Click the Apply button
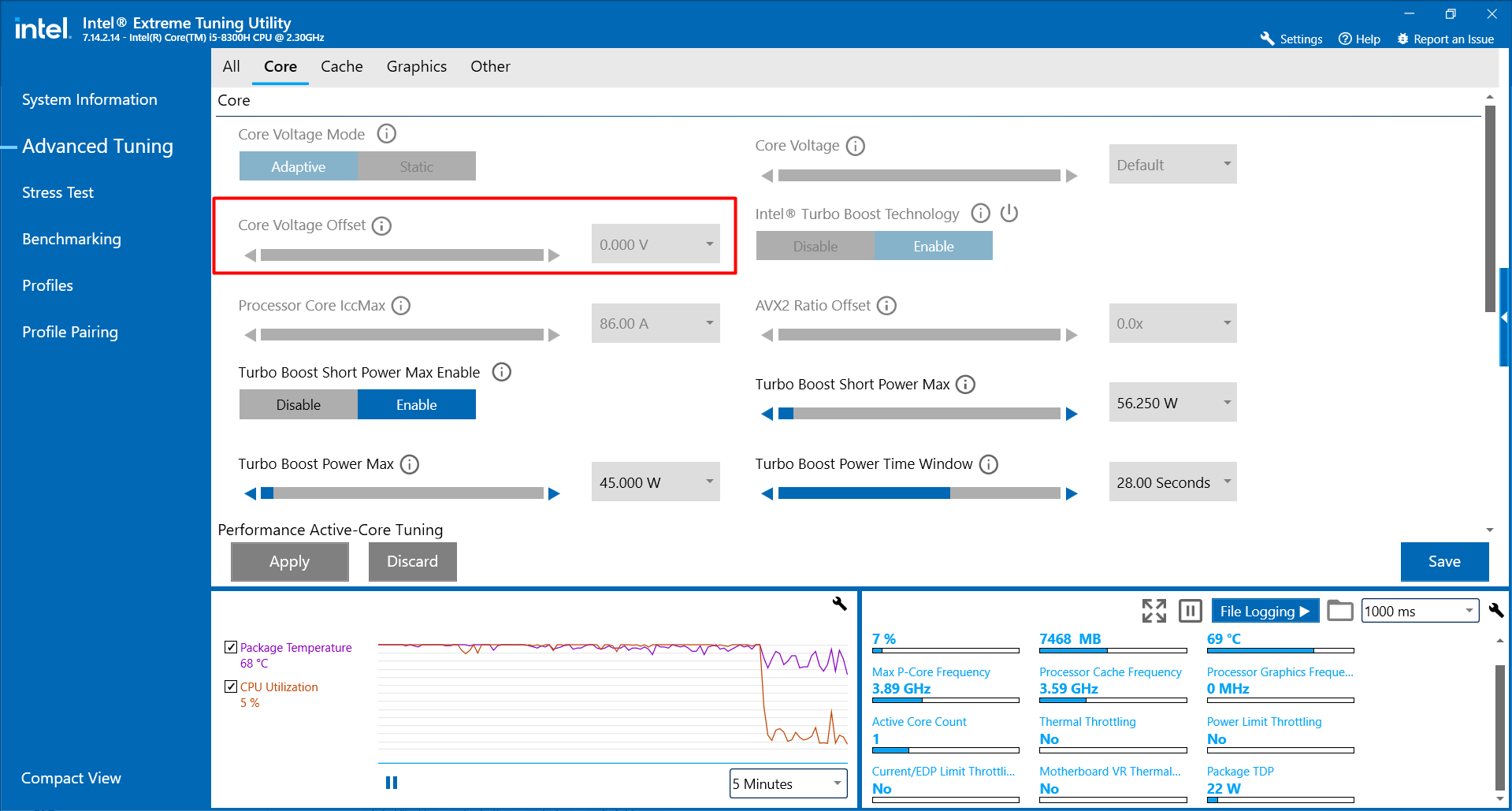 [290, 561]
